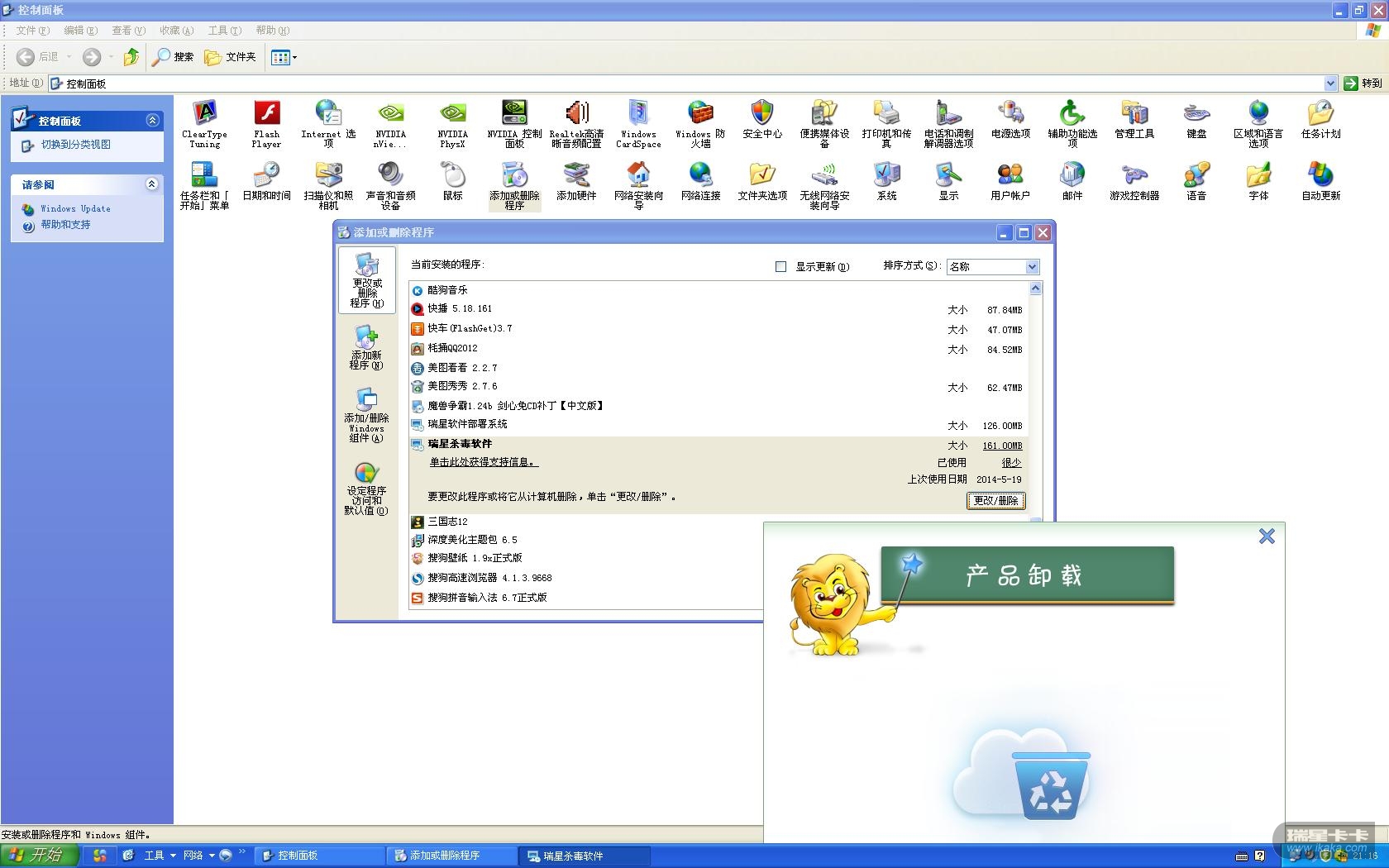Open Flash Player settings icon
The height and width of the screenshot is (868, 1389).
(x=266, y=123)
